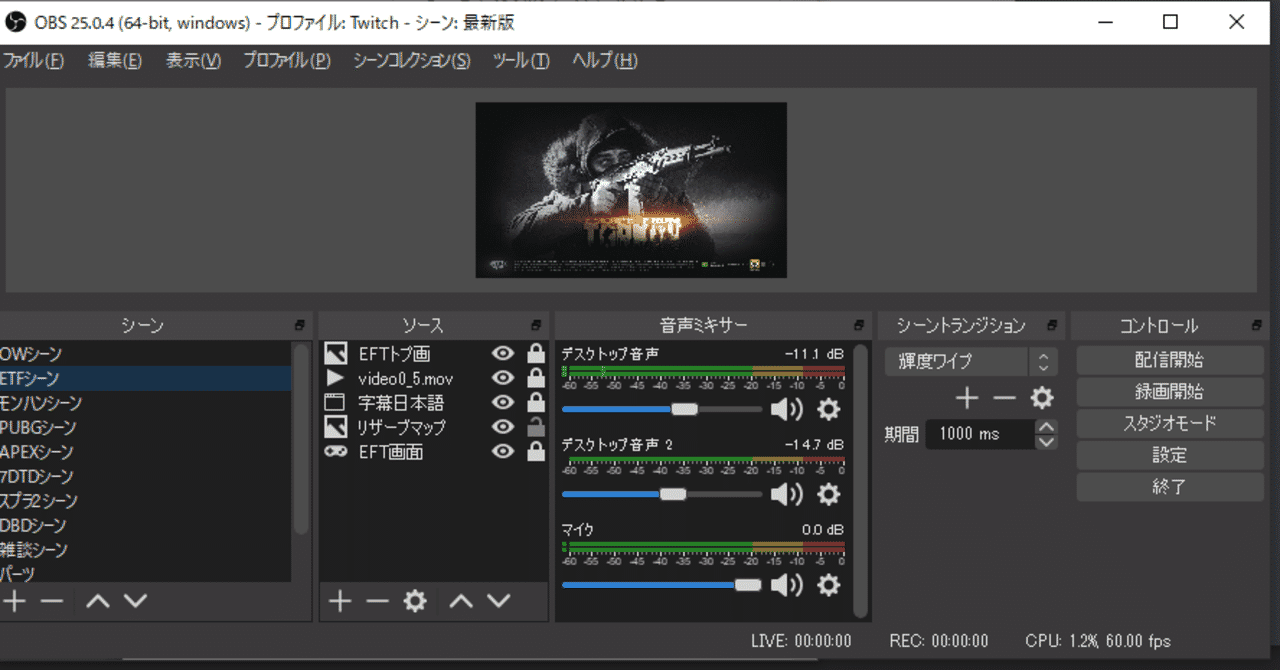Image resolution: width=1280 pixels, height=670 pixels.
Task: Move selected scene up
Action: [98, 601]
